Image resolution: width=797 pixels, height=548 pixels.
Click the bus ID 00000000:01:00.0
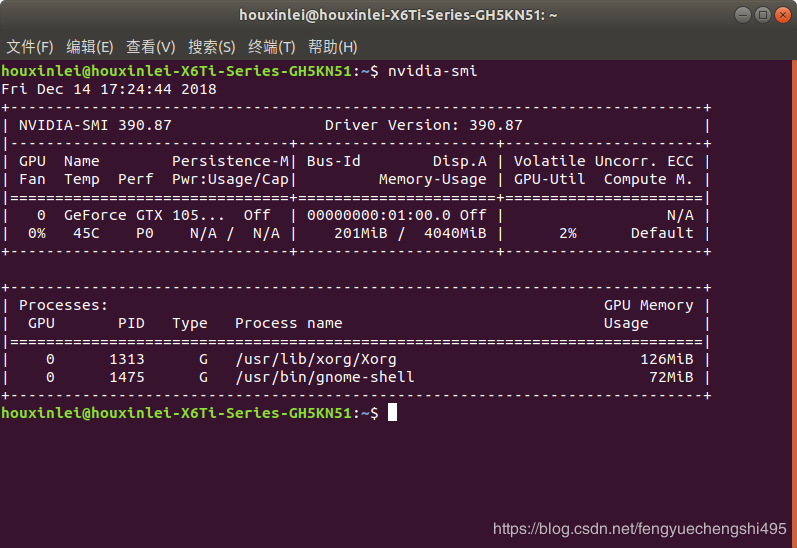(379, 216)
